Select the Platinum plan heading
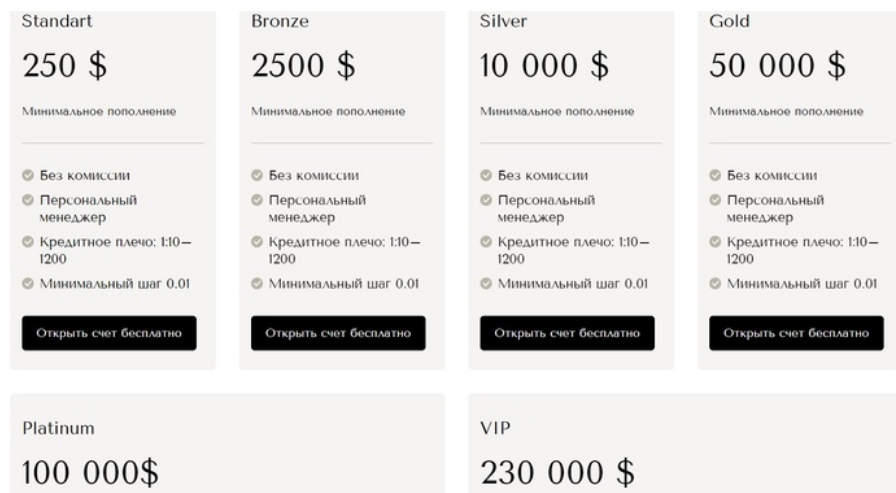 click(x=58, y=428)
